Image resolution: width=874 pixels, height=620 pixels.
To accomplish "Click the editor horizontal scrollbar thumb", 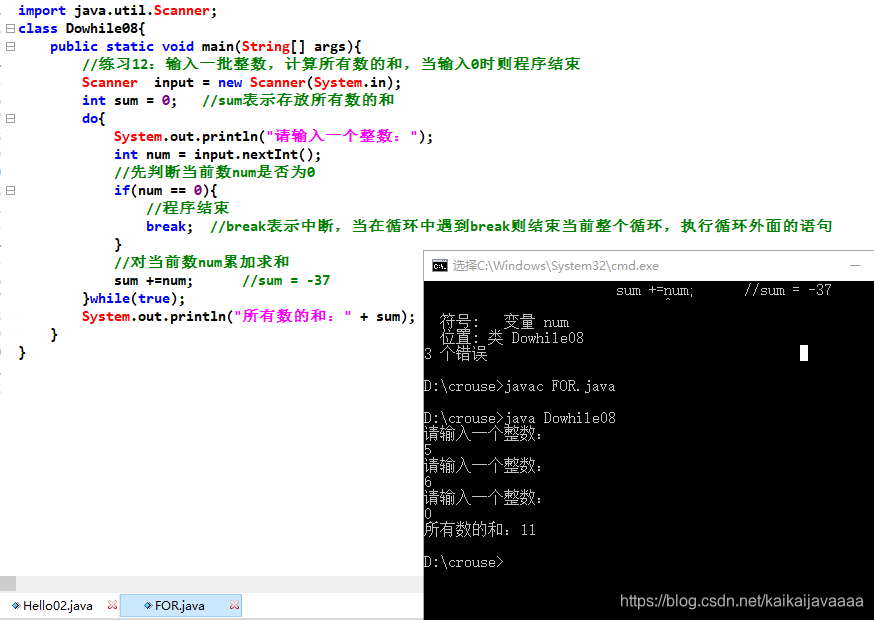I will [x=8, y=584].
